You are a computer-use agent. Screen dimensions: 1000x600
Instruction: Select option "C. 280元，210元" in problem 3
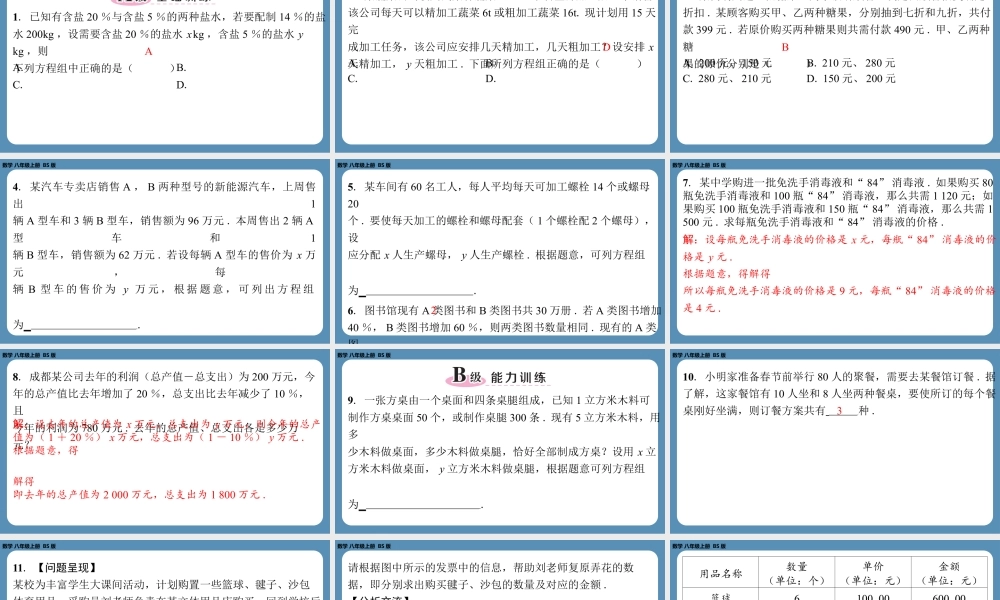click(725, 78)
